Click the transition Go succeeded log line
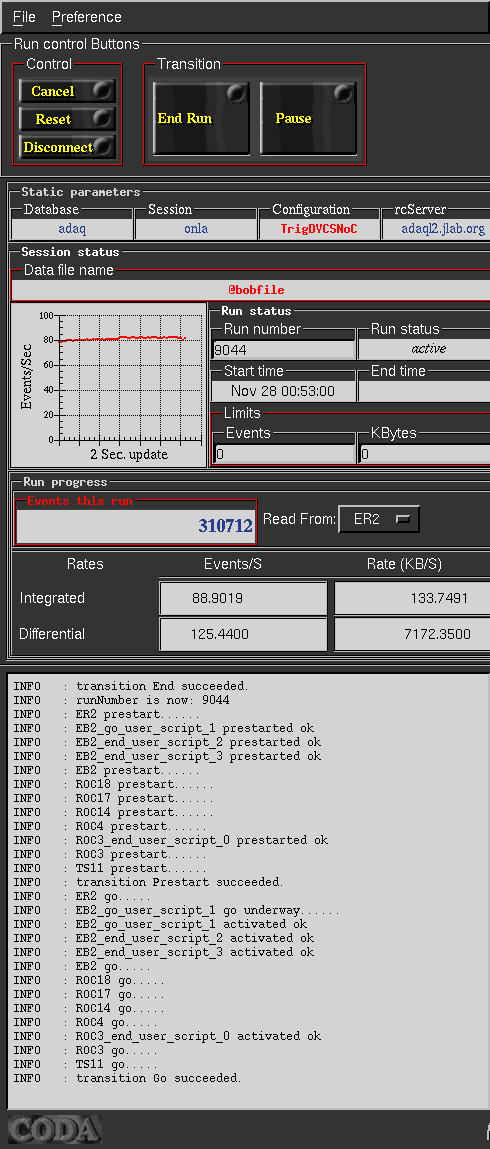This screenshot has width=490, height=1149. click(158, 1078)
